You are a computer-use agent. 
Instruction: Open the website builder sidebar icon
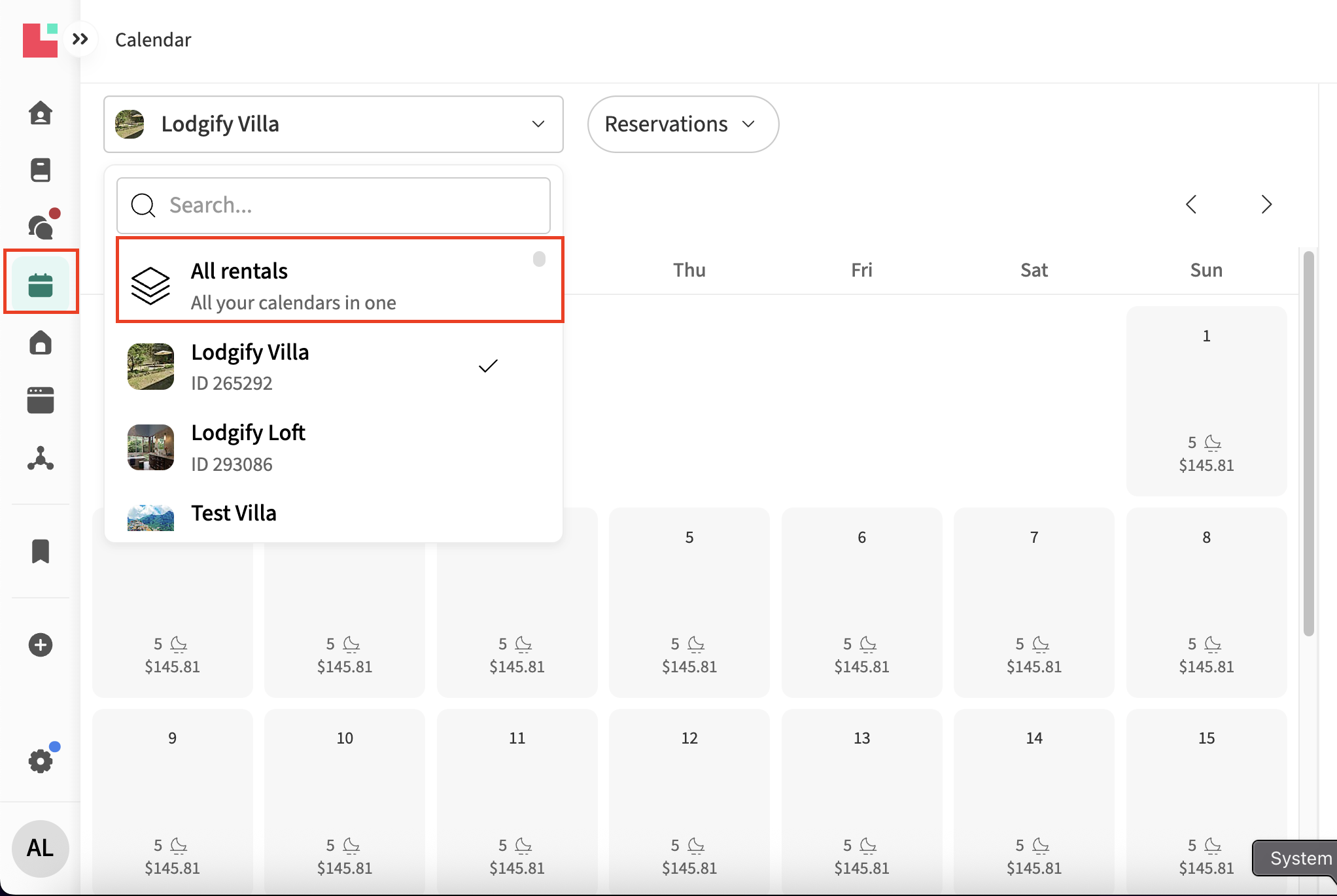(x=41, y=400)
